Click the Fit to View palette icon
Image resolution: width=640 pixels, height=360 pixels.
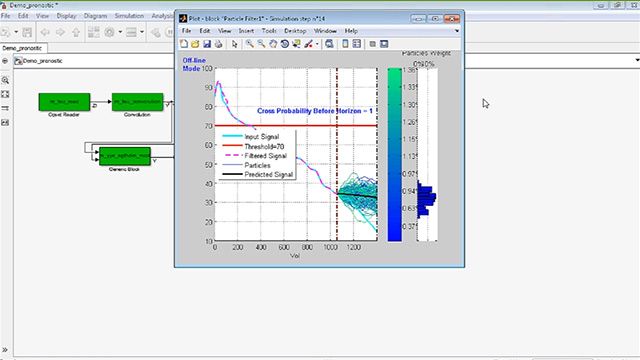5,94
